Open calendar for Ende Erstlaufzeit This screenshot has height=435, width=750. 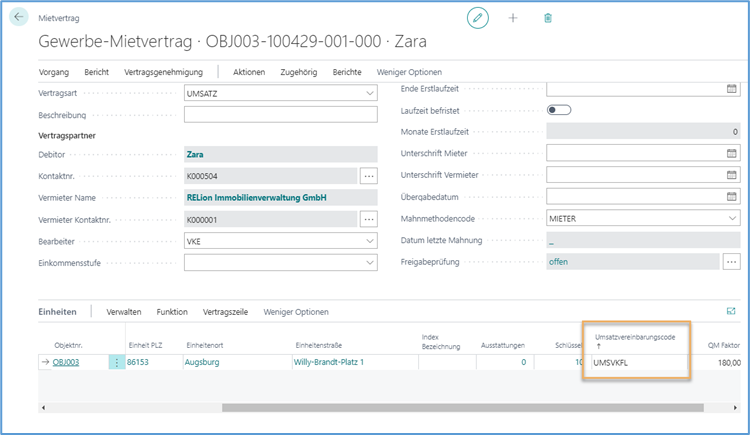(x=731, y=88)
